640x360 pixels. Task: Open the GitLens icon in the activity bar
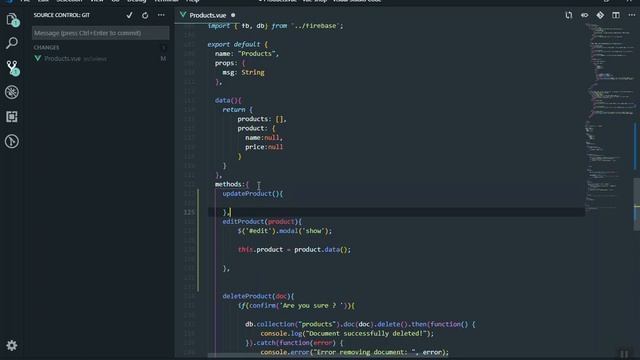point(12,141)
